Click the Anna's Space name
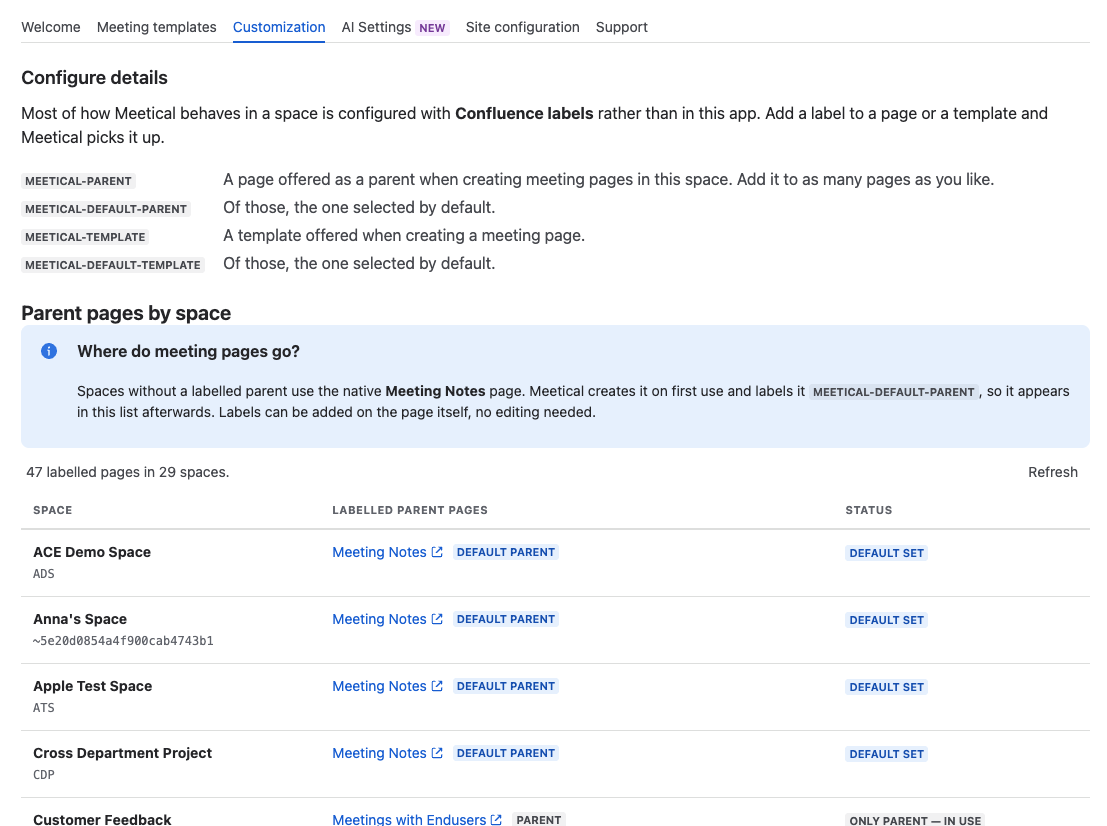This screenshot has height=826, width=1107. pos(80,619)
